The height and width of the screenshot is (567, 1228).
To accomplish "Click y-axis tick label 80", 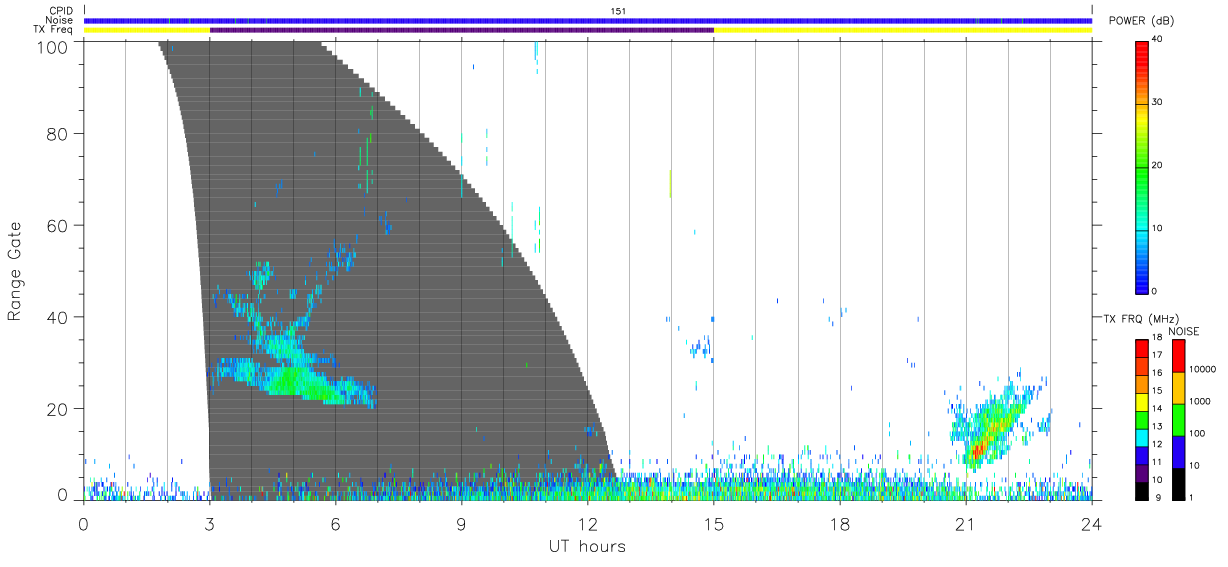I will pyautogui.click(x=59, y=133).
